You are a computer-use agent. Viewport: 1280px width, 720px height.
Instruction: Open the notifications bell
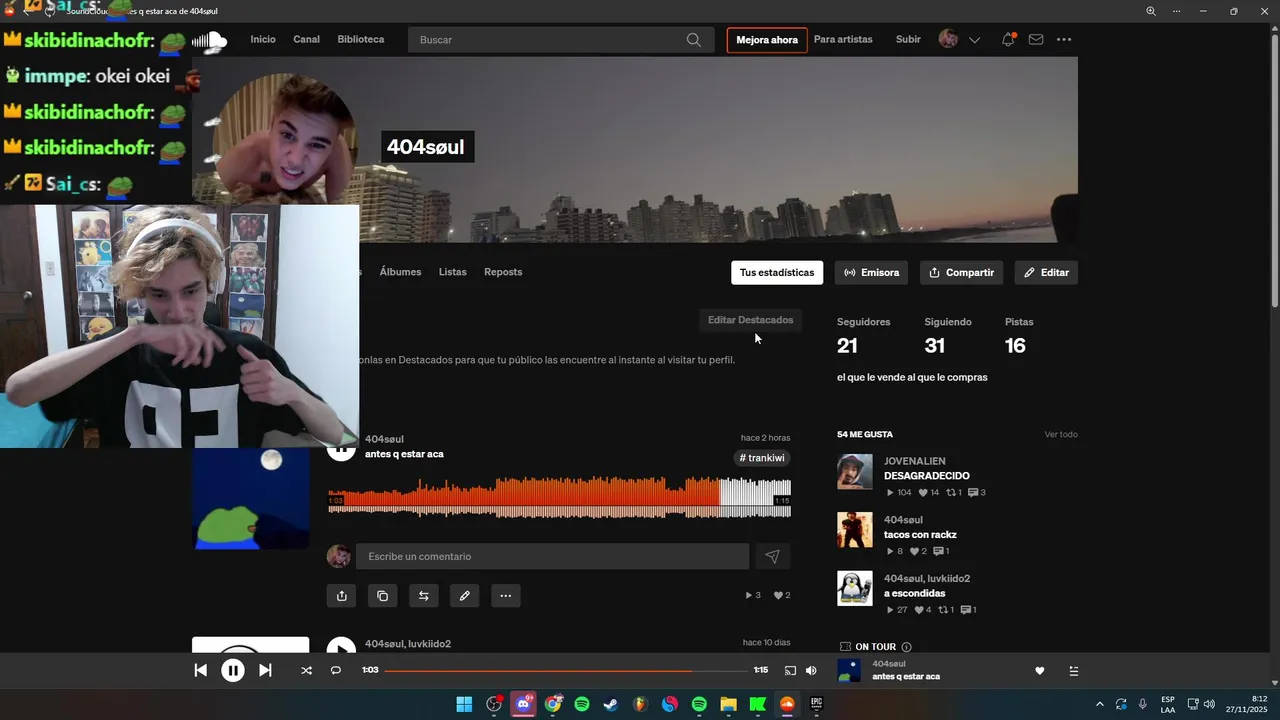(1008, 40)
